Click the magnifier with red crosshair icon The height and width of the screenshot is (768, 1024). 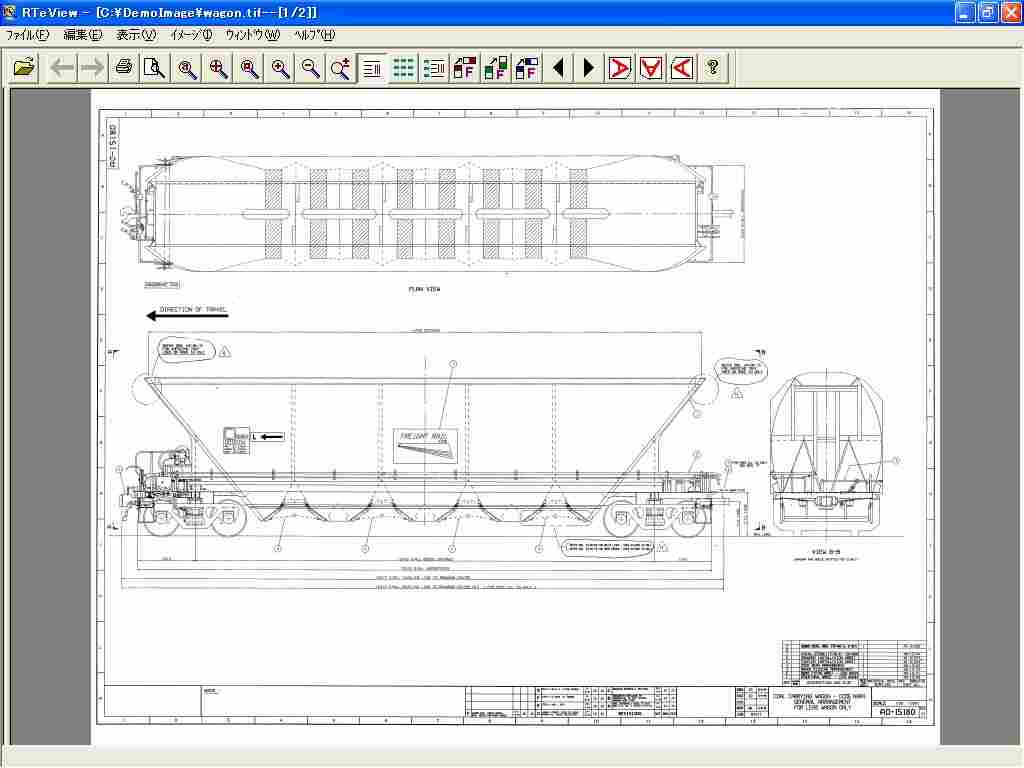click(218, 67)
